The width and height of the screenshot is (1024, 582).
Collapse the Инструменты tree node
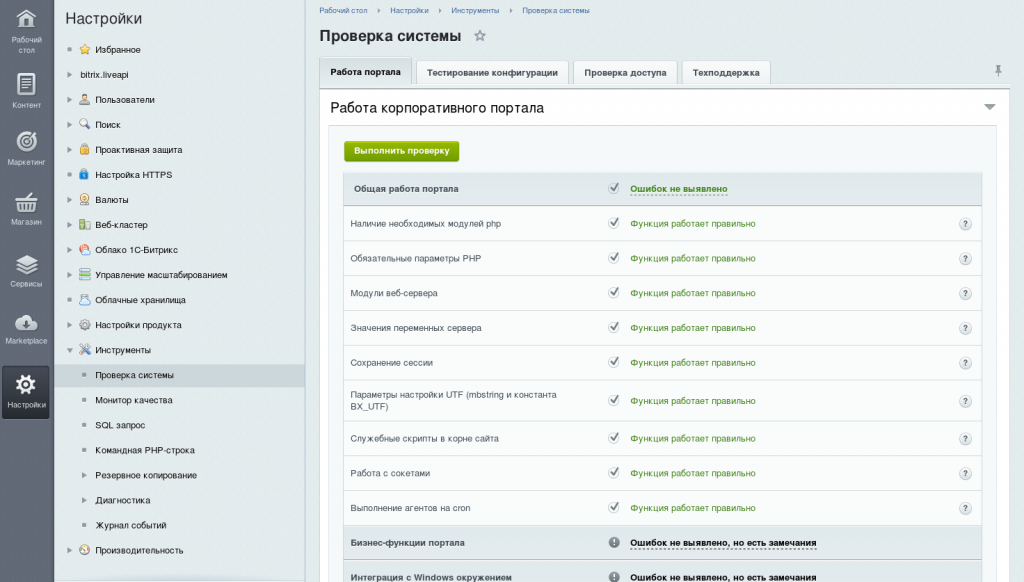[x=70, y=350]
